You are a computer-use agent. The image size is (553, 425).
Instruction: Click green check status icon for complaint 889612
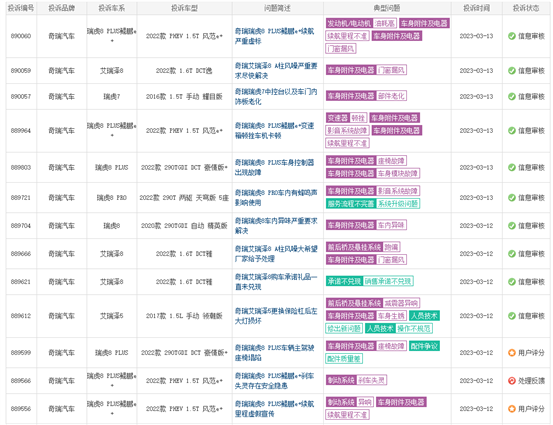(x=512, y=316)
